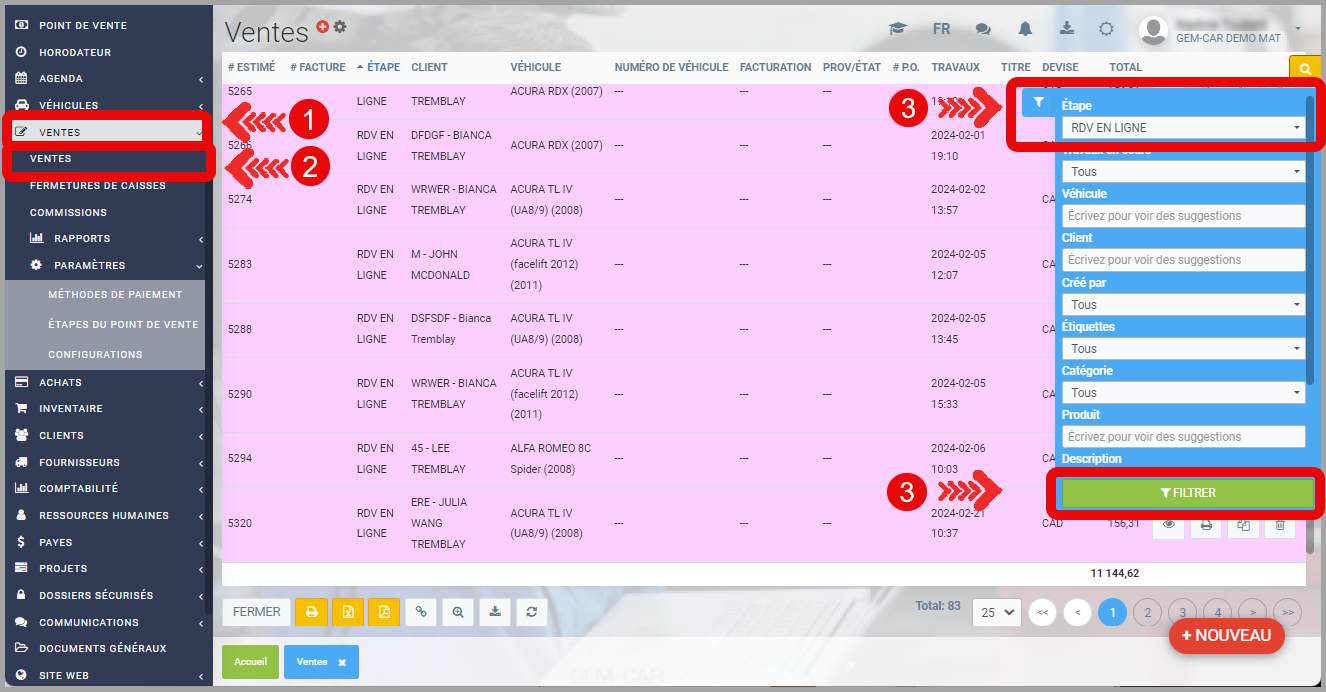Click the refresh icon below the table
The image size is (1326, 692).
point(532,612)
